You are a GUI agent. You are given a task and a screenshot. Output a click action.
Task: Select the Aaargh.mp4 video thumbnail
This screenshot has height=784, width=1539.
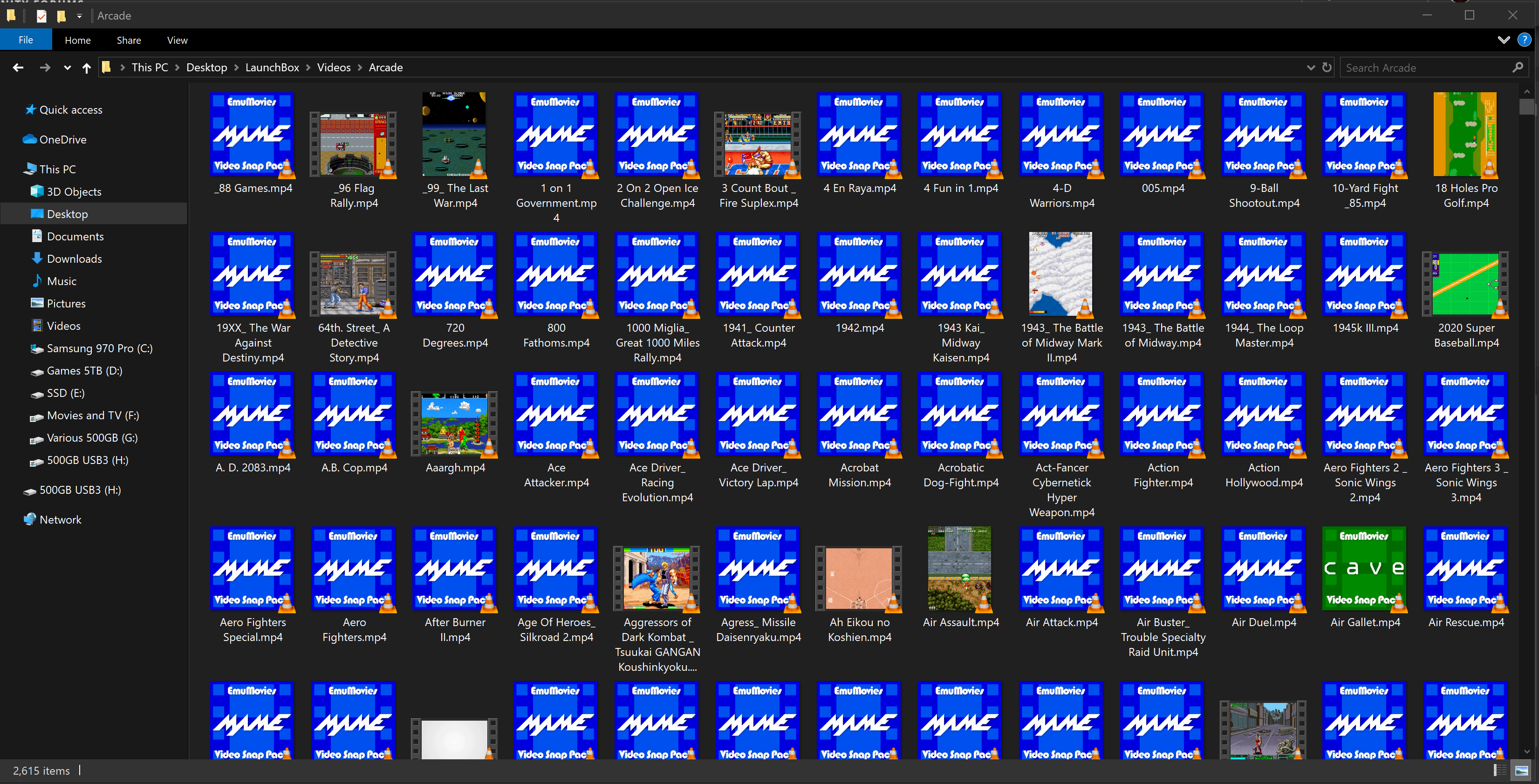point(455,424)
